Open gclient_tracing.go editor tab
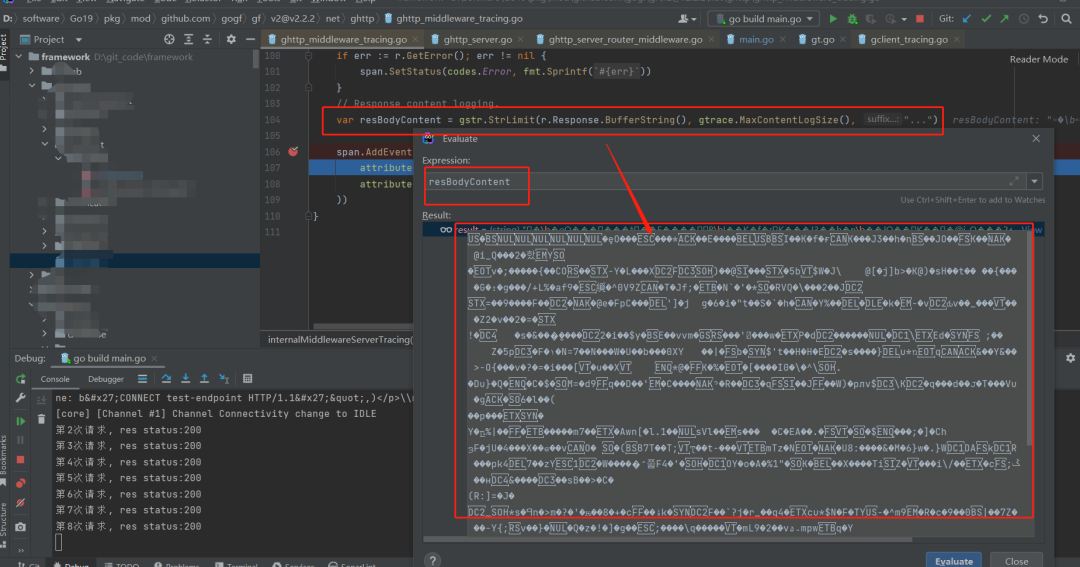 tap(908, 40)
